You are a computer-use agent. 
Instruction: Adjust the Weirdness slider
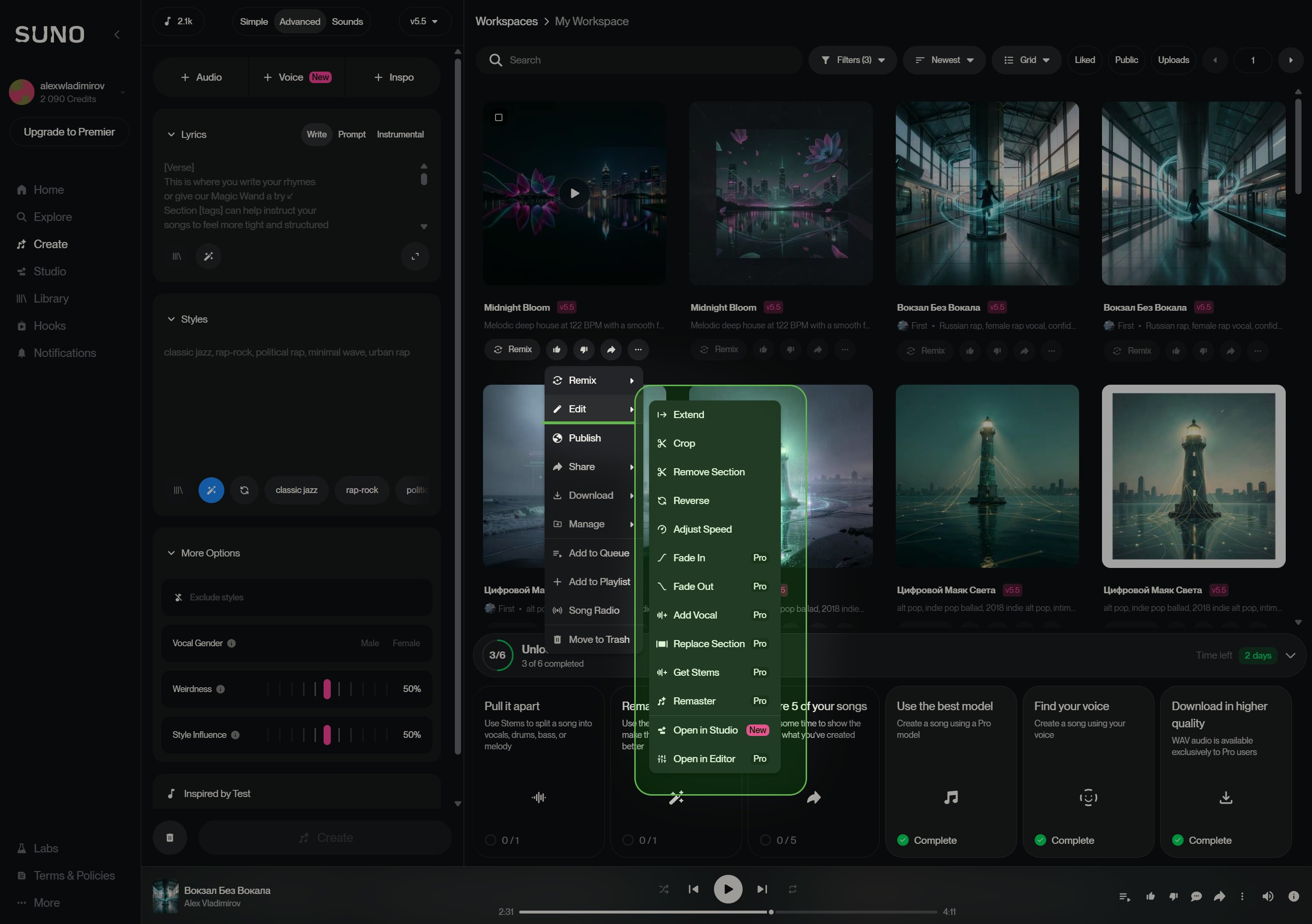click(x=327, y=689)
